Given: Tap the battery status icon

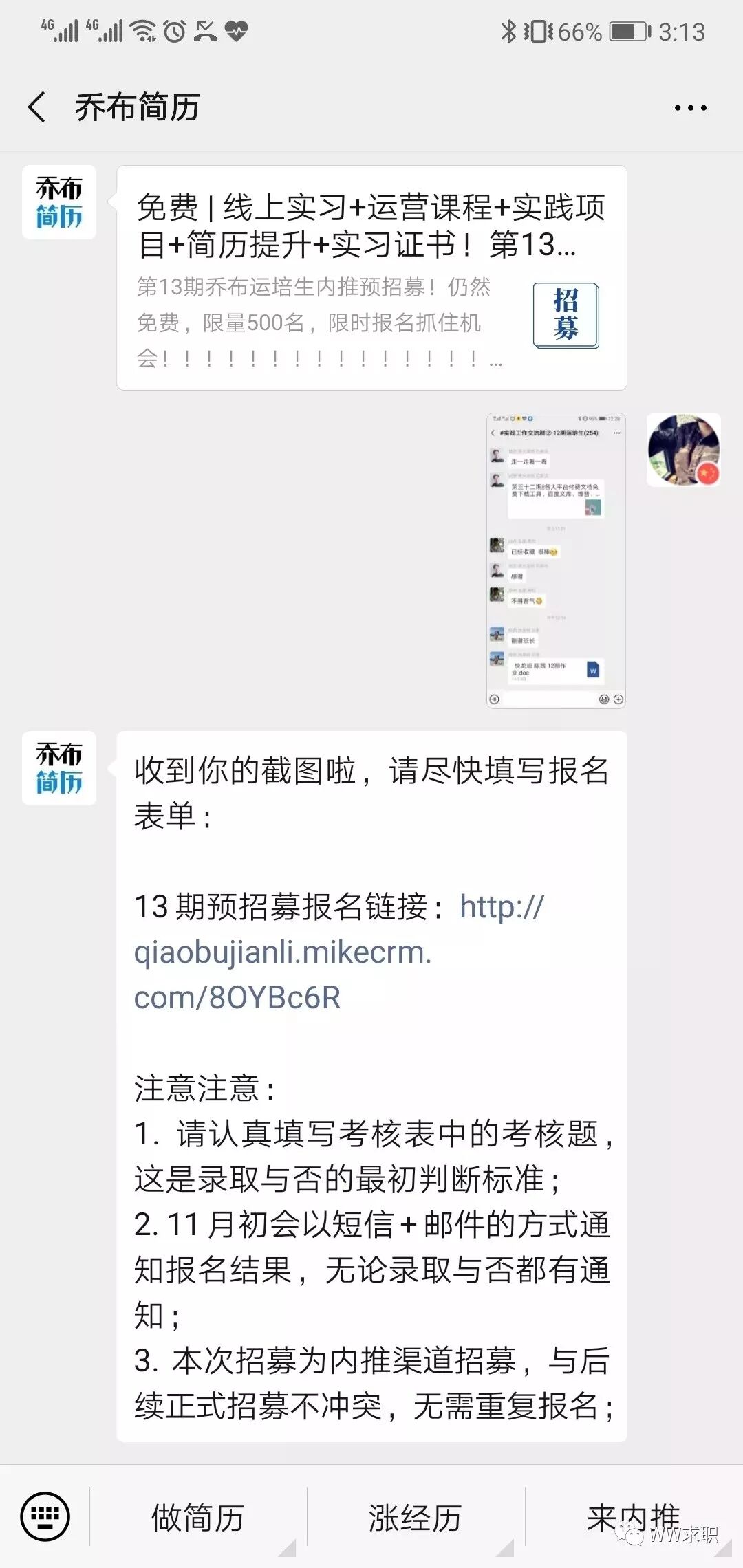Looking at the screenshot, I should (x=629, y=32).
